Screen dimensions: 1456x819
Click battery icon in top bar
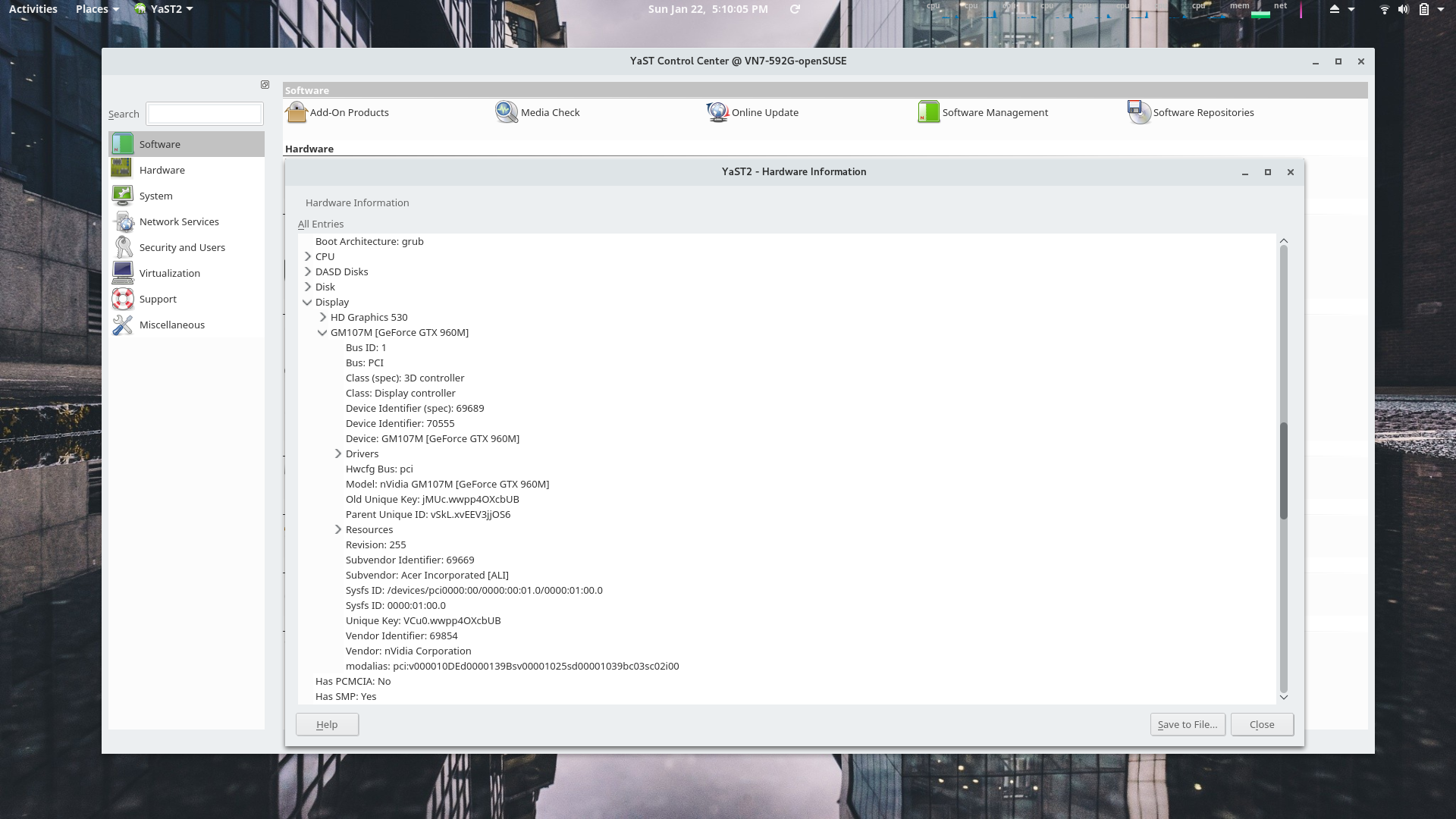pos(1423,9)
